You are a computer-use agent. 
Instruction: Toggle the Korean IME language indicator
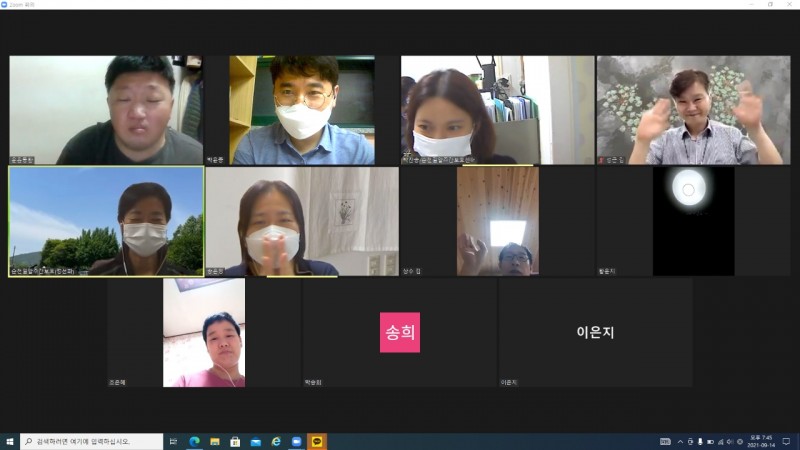665,442
